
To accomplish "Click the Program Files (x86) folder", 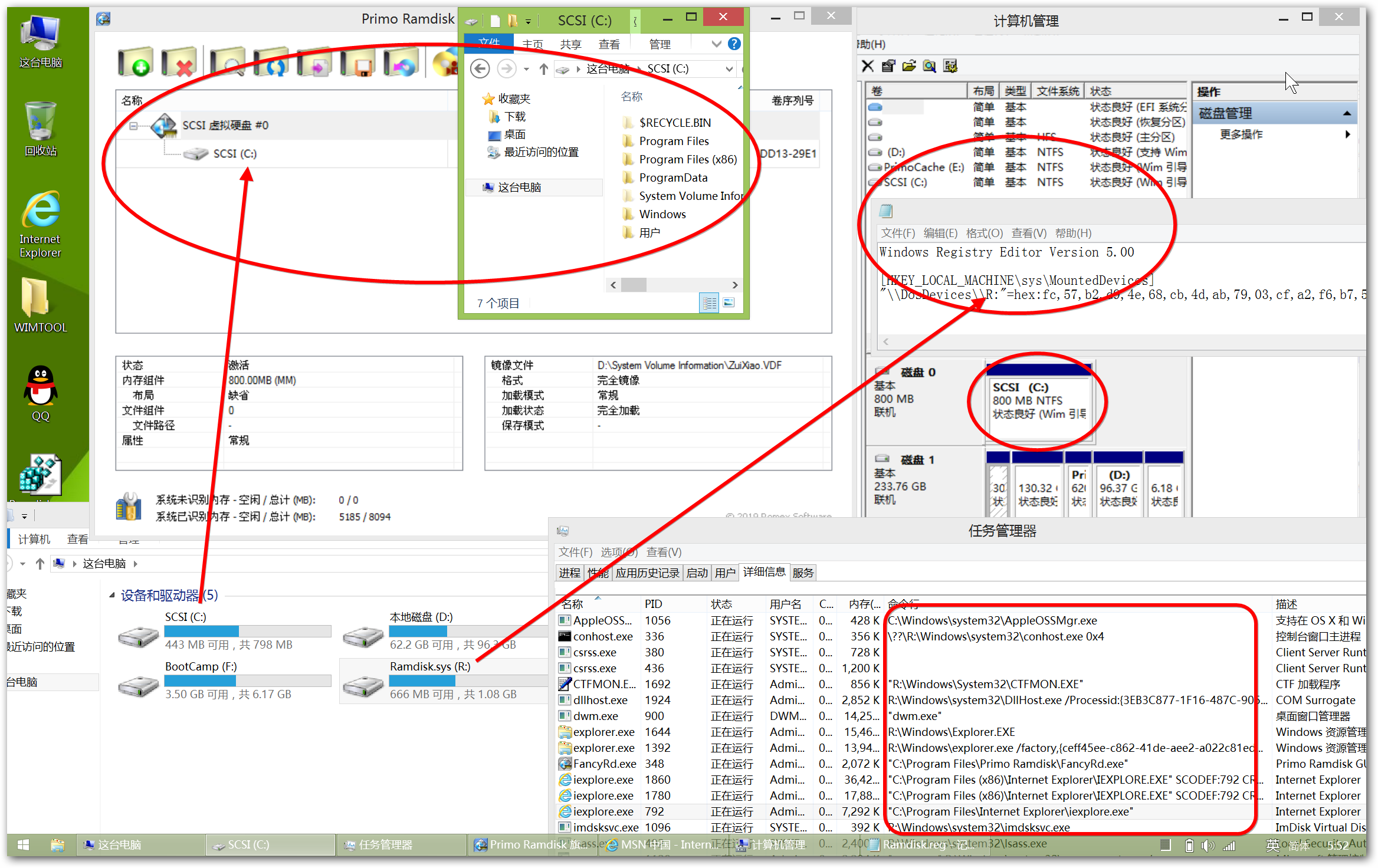I will (680, 160).
